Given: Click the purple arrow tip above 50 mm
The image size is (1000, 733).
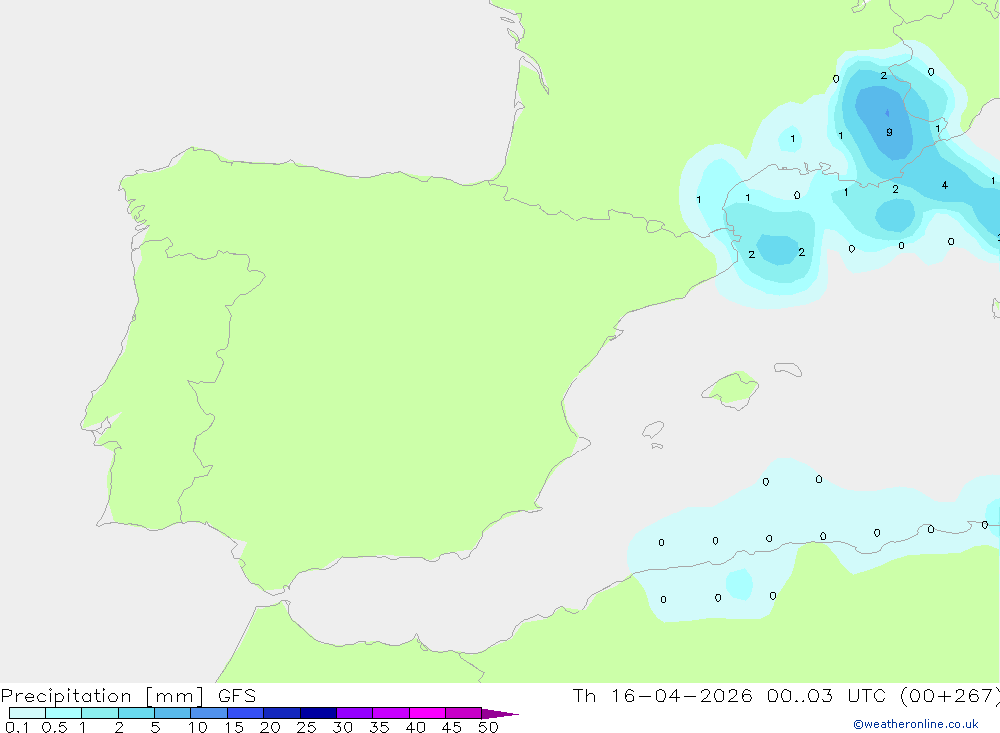Looking at the screenshot, I should click(x=500, y=713).
